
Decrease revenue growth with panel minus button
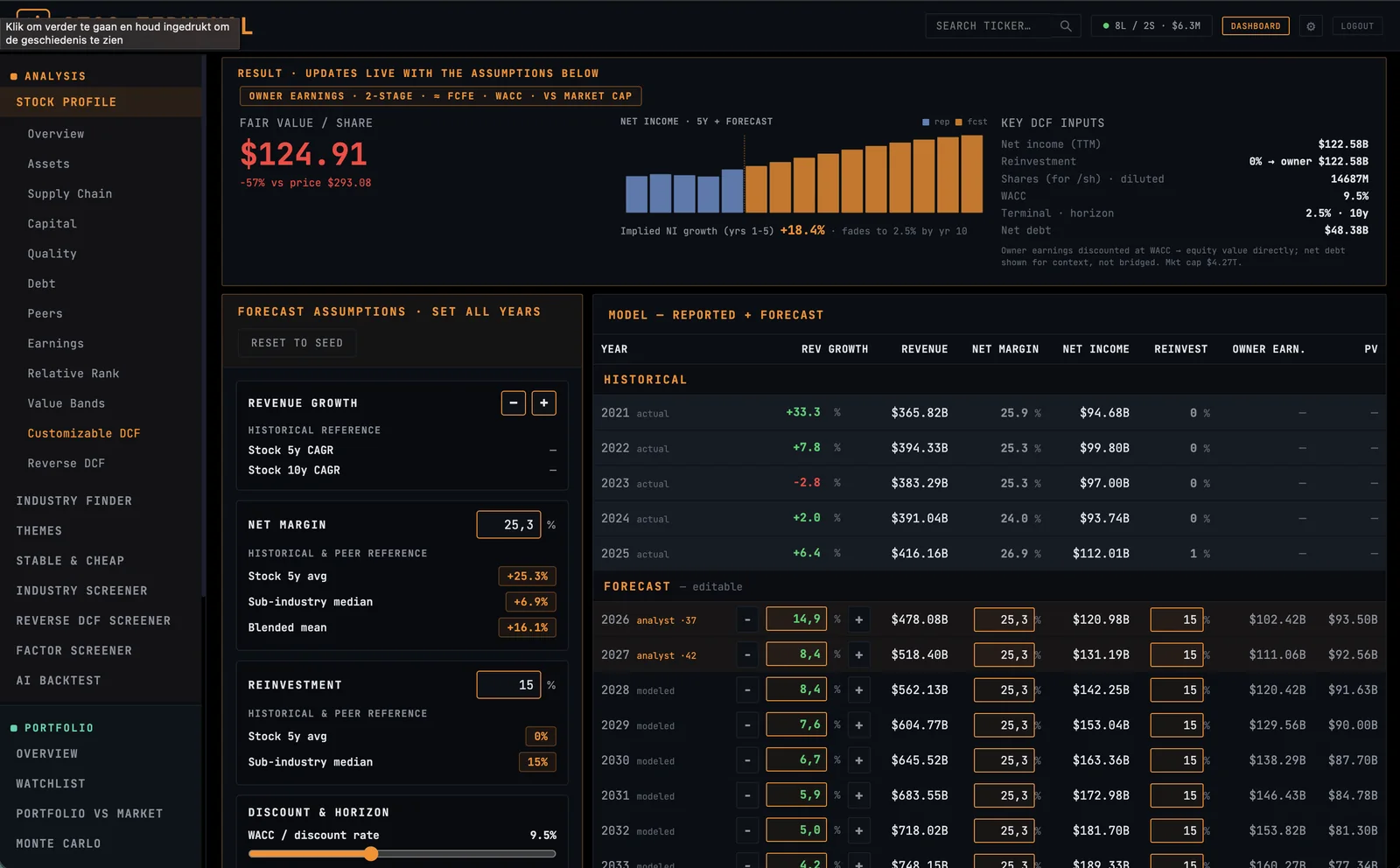[514, 403]
